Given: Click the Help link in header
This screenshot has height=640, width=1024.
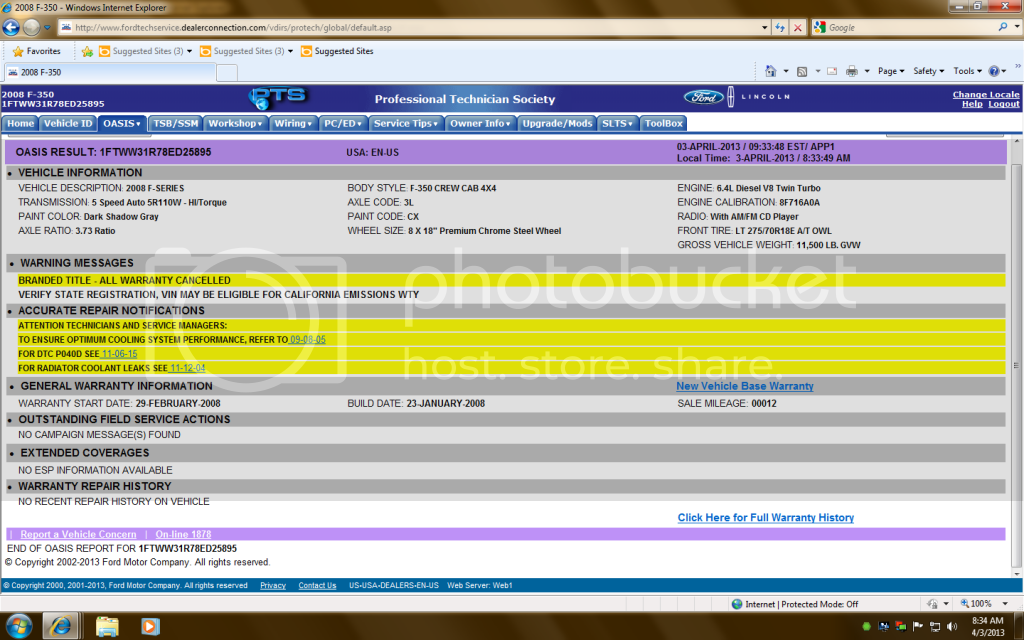Looking at the screenshot, I should [972, 104].
